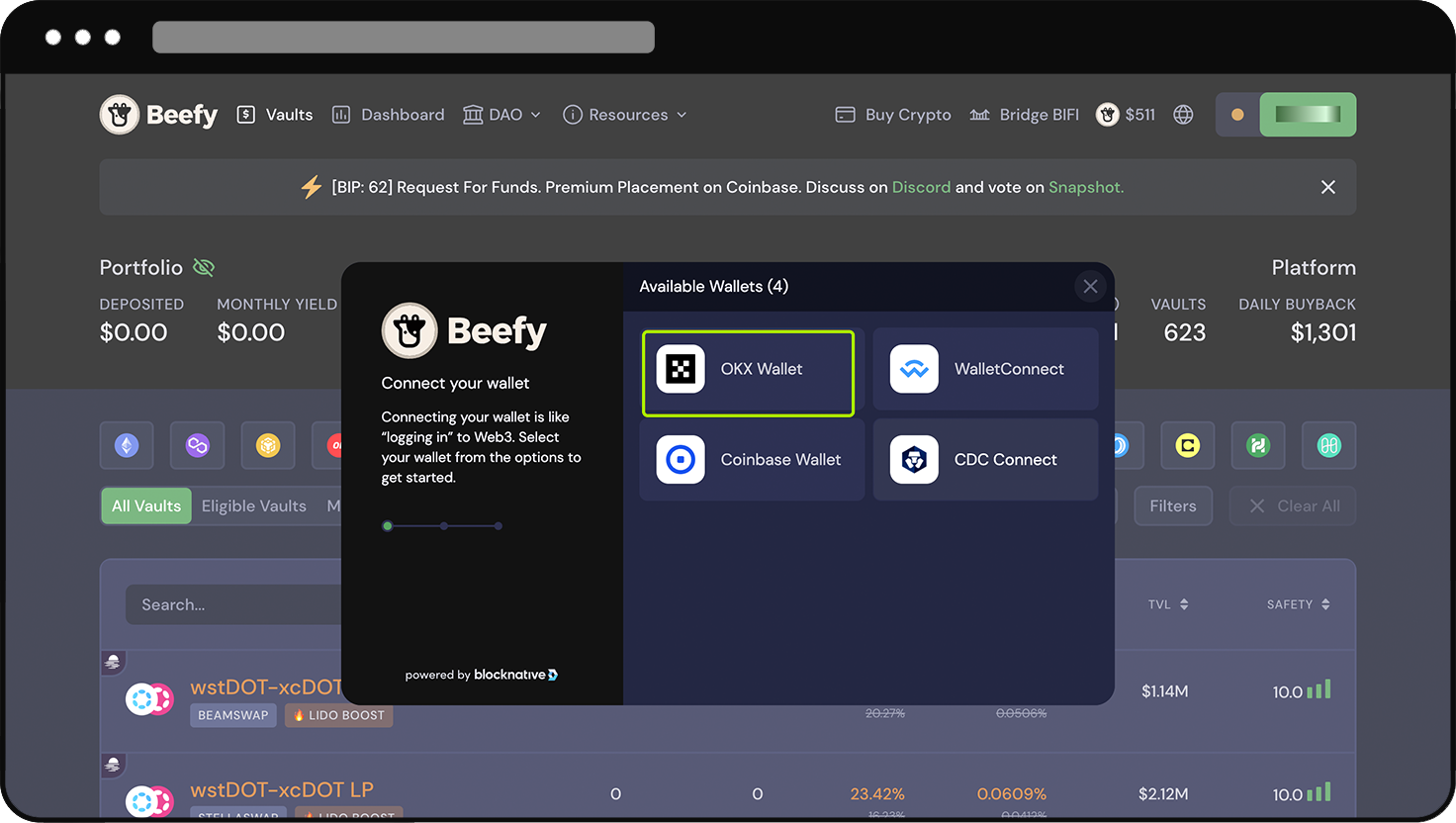Click the Beamswap vault token pair icon
The height and width of the screenshot is (823, 1456).
tap(149, 700)
